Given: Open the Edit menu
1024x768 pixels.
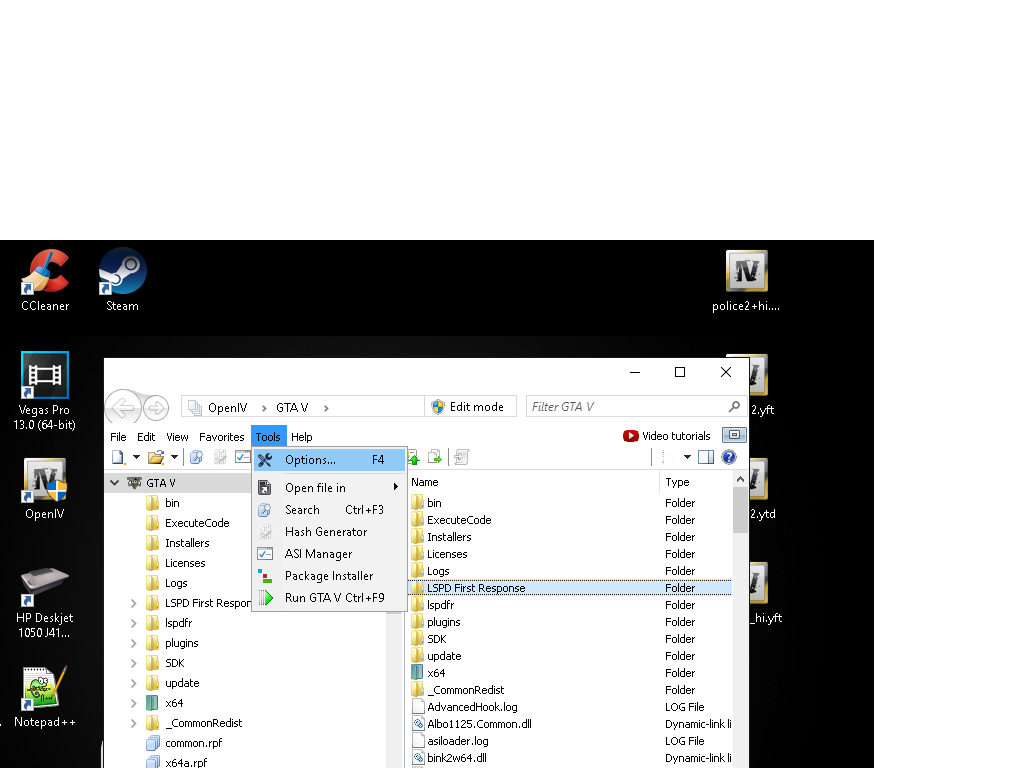Looking at the screenshot, I should click(x=146, y=437).
